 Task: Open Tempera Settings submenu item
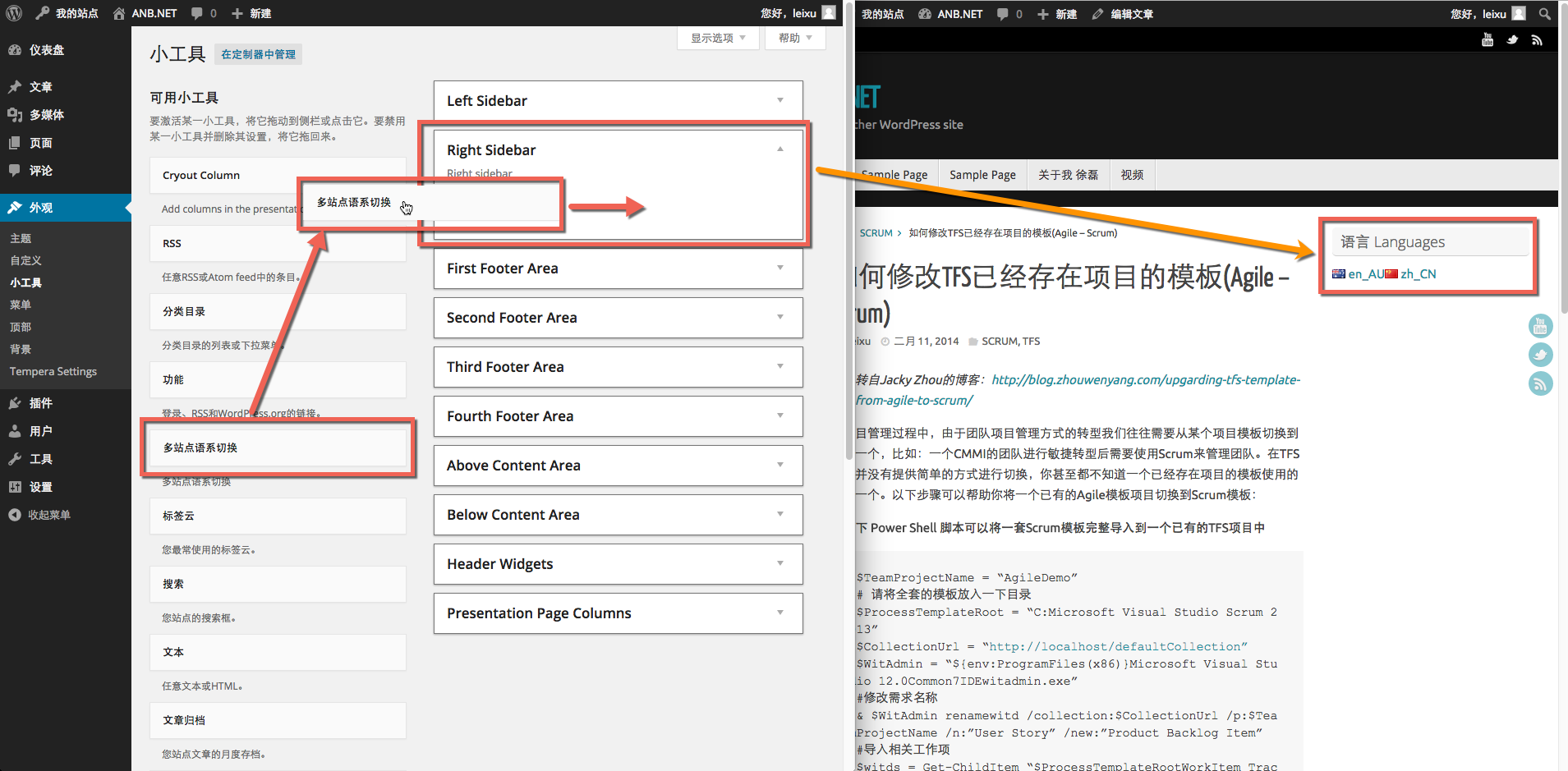coord(53,371)
